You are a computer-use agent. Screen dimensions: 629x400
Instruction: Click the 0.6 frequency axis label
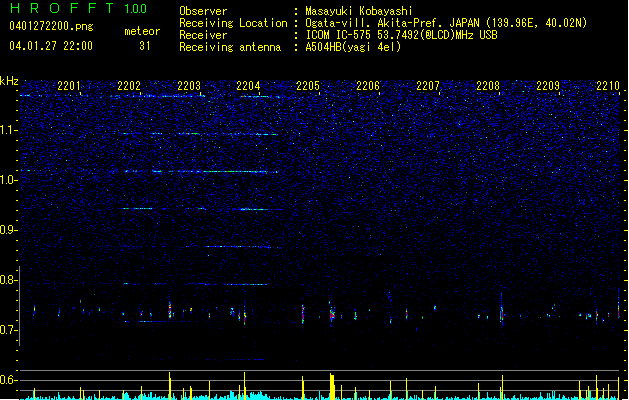9,380
